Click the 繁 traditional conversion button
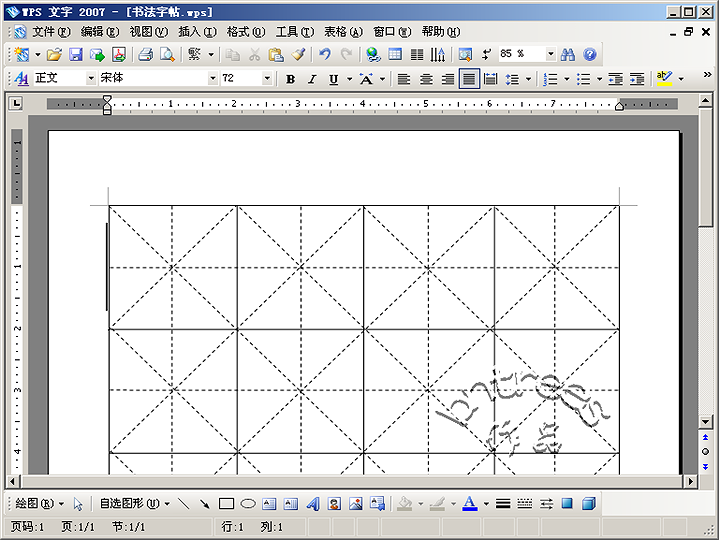 click(194, 55)
